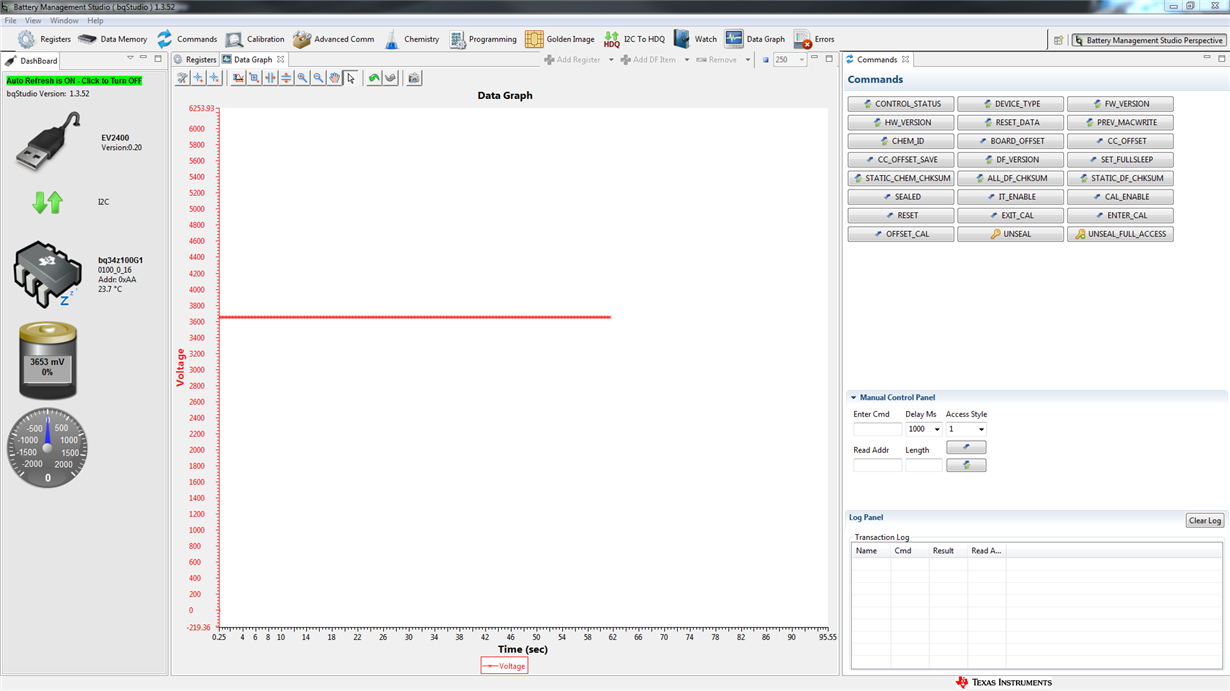
Task: Click the battery 3653 mV level indicator
Action: point(47,361)
